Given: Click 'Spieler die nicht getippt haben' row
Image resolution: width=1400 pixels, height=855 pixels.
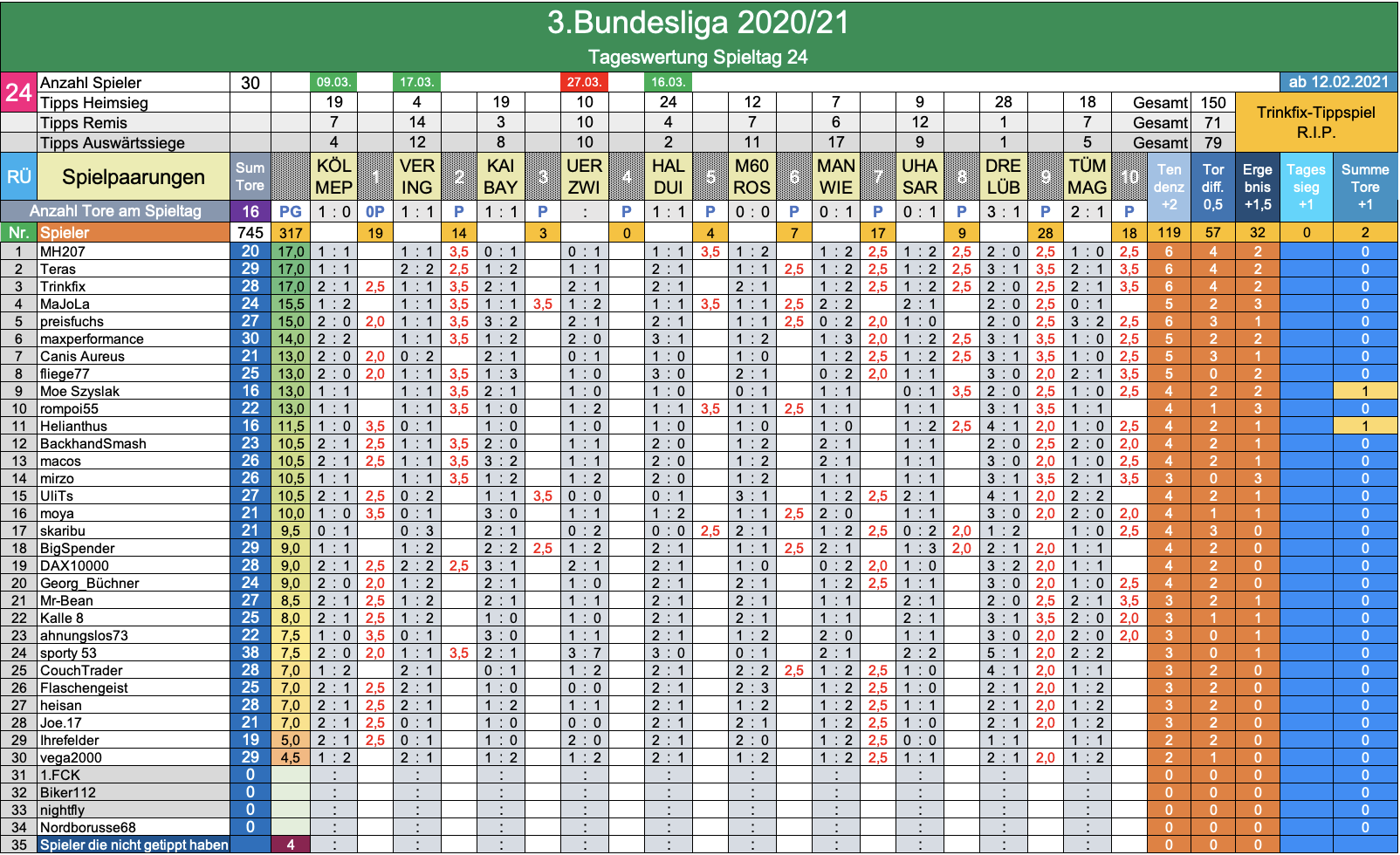Looking at the screenshot, I should point(134,845).
